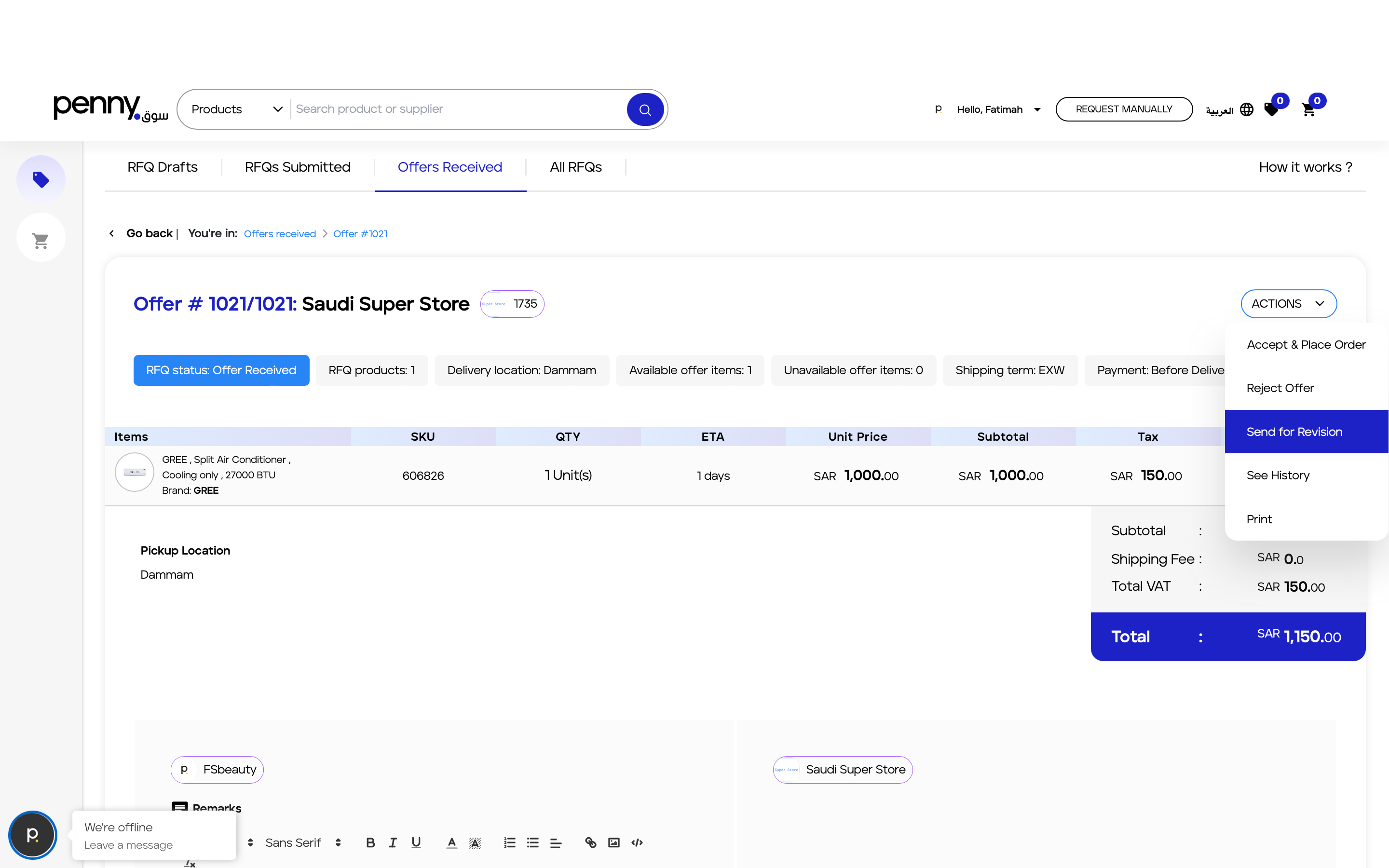Click the Total SAR 1,150.00 amount
Viewport: 1389px width, 868px height.
tap(1299, 637)
